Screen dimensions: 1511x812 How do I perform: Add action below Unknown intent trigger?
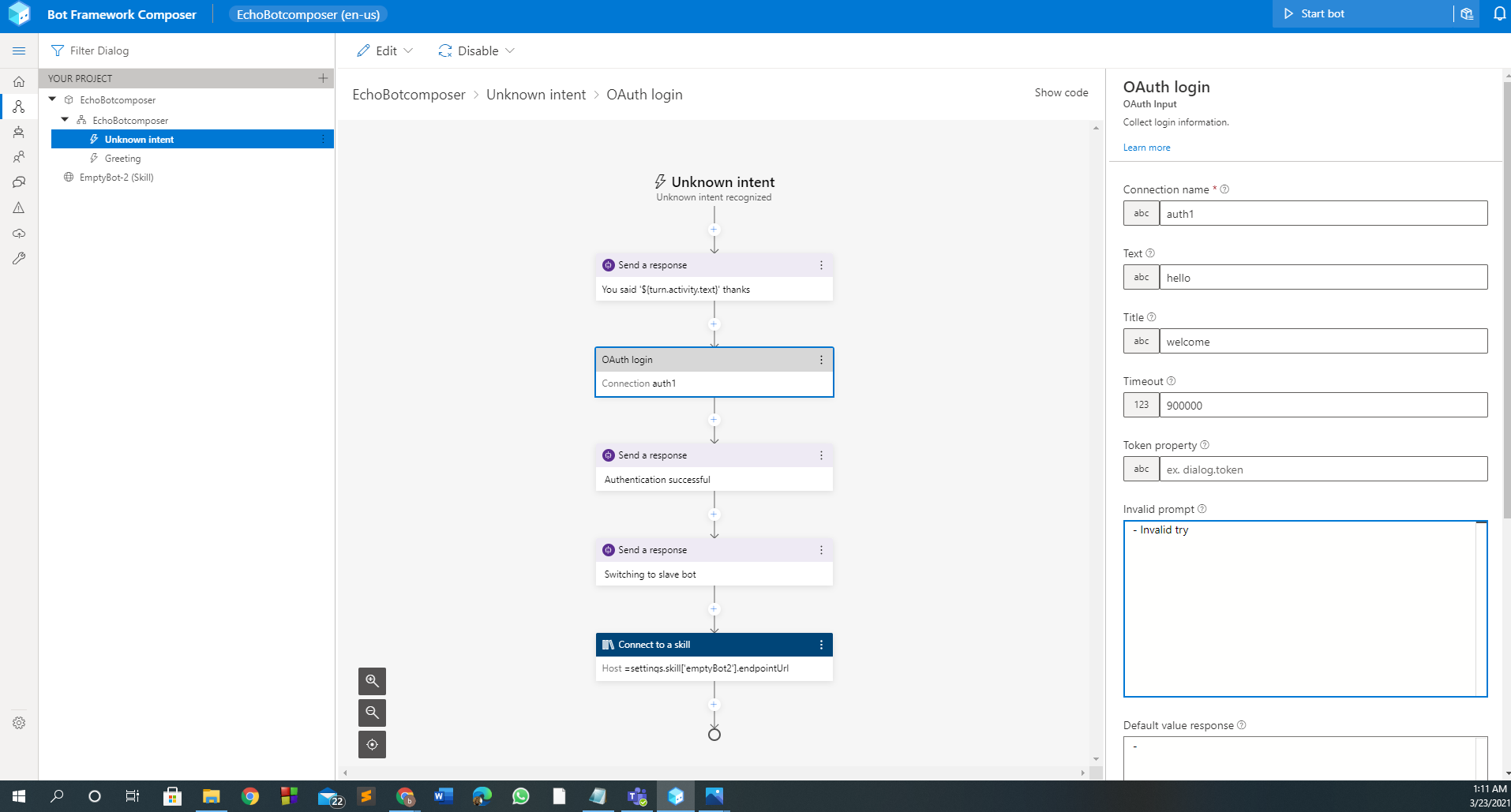pyautogui.click(x=714, y=230)
